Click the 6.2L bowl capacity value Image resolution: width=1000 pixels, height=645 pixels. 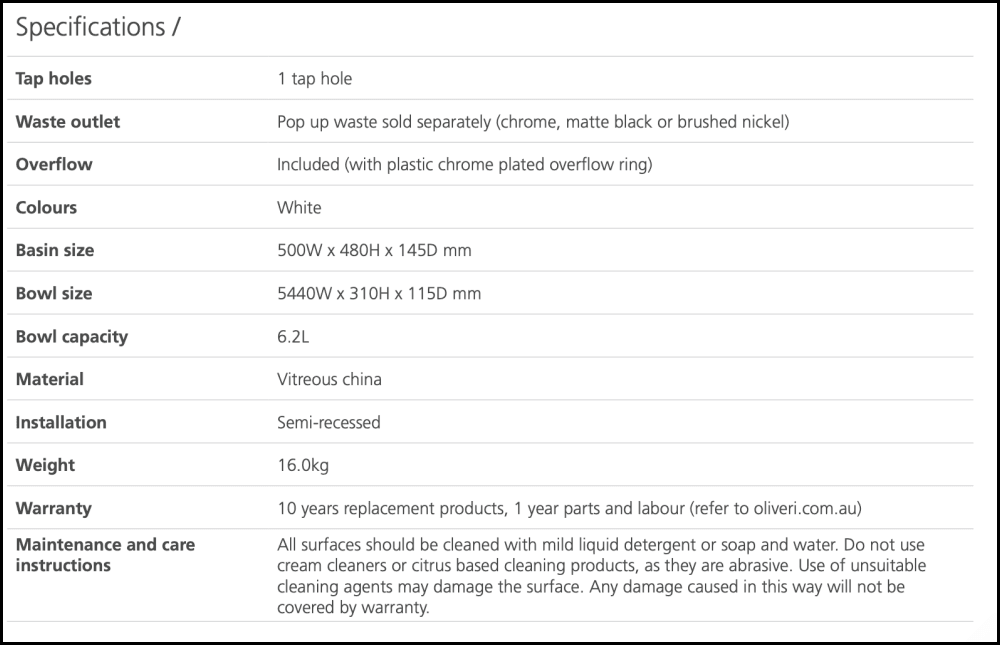click(293, 336)
